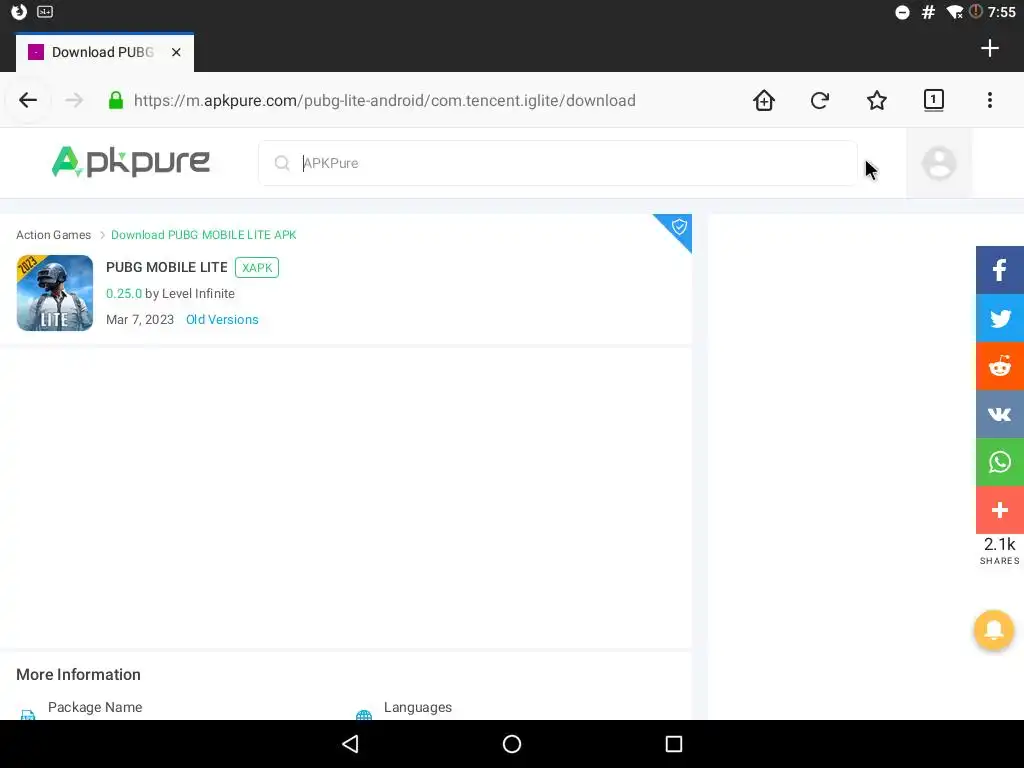
Task: Tap the keyboard indicator status icon
Action: point(45,12)
